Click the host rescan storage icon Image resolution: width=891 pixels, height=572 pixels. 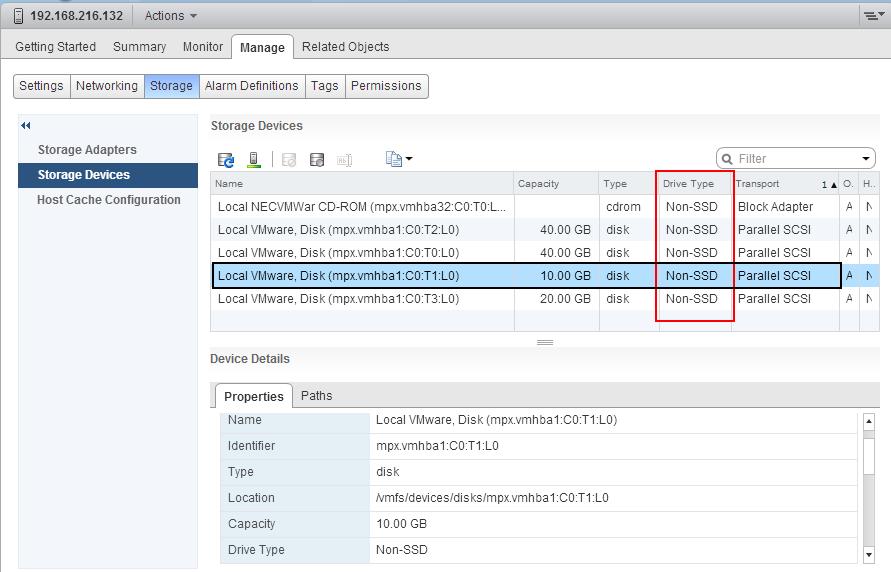pyautogui.click(x=254, y=160)
